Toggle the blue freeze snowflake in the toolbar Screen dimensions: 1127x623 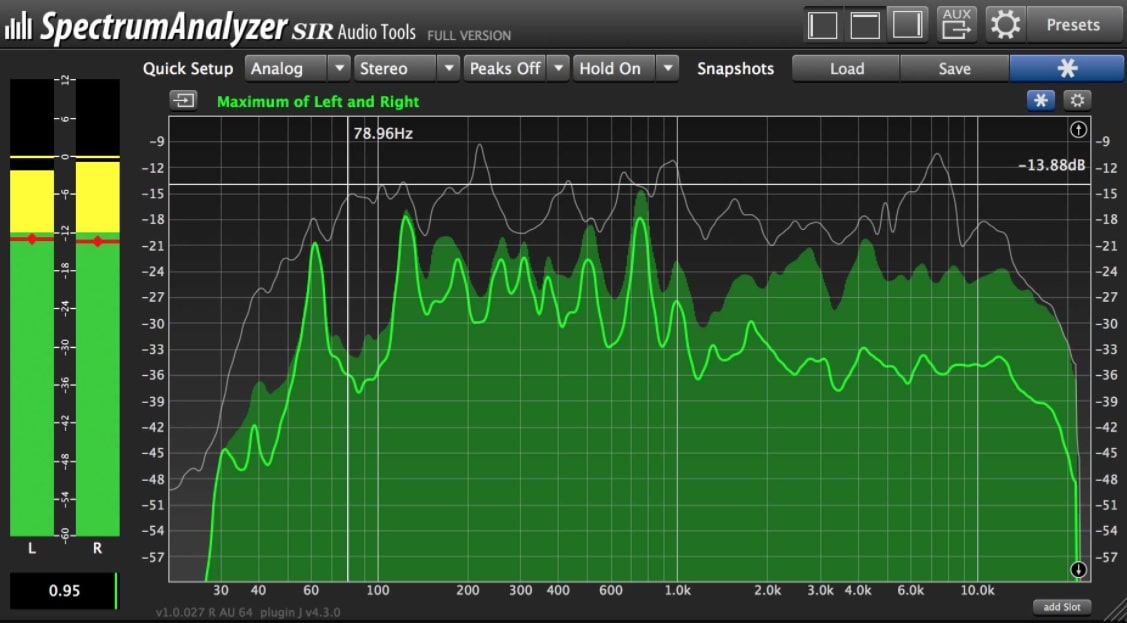[1066, 68]
